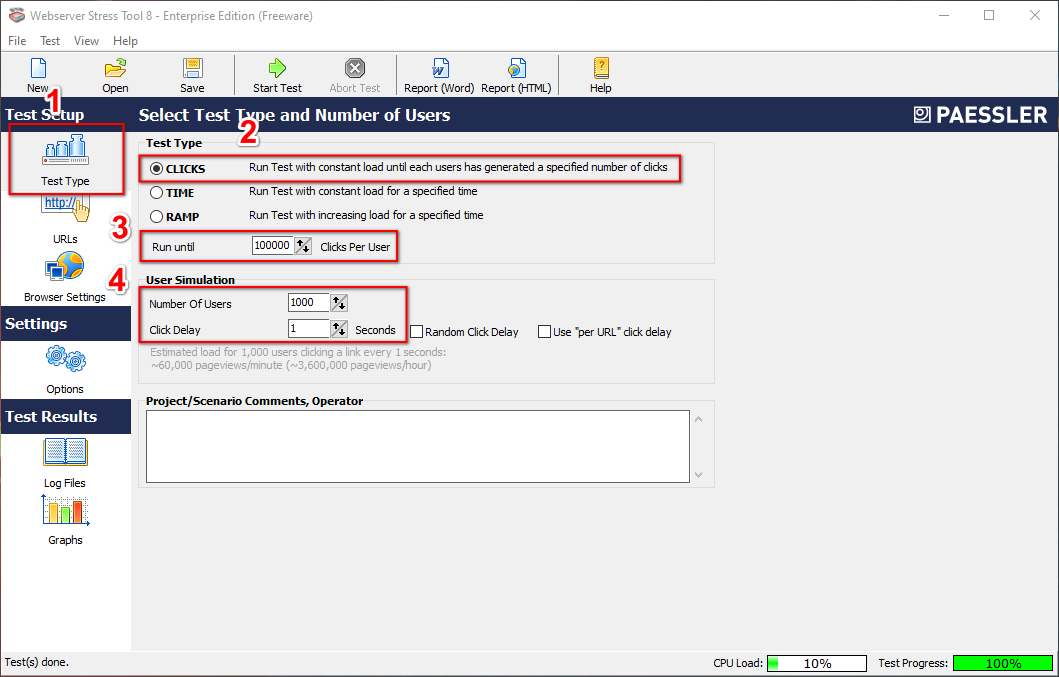This screenshot has width=1059, height=677.
Task: Generate Report (Word) from toolbar
Action: click(x=439, y=69)
